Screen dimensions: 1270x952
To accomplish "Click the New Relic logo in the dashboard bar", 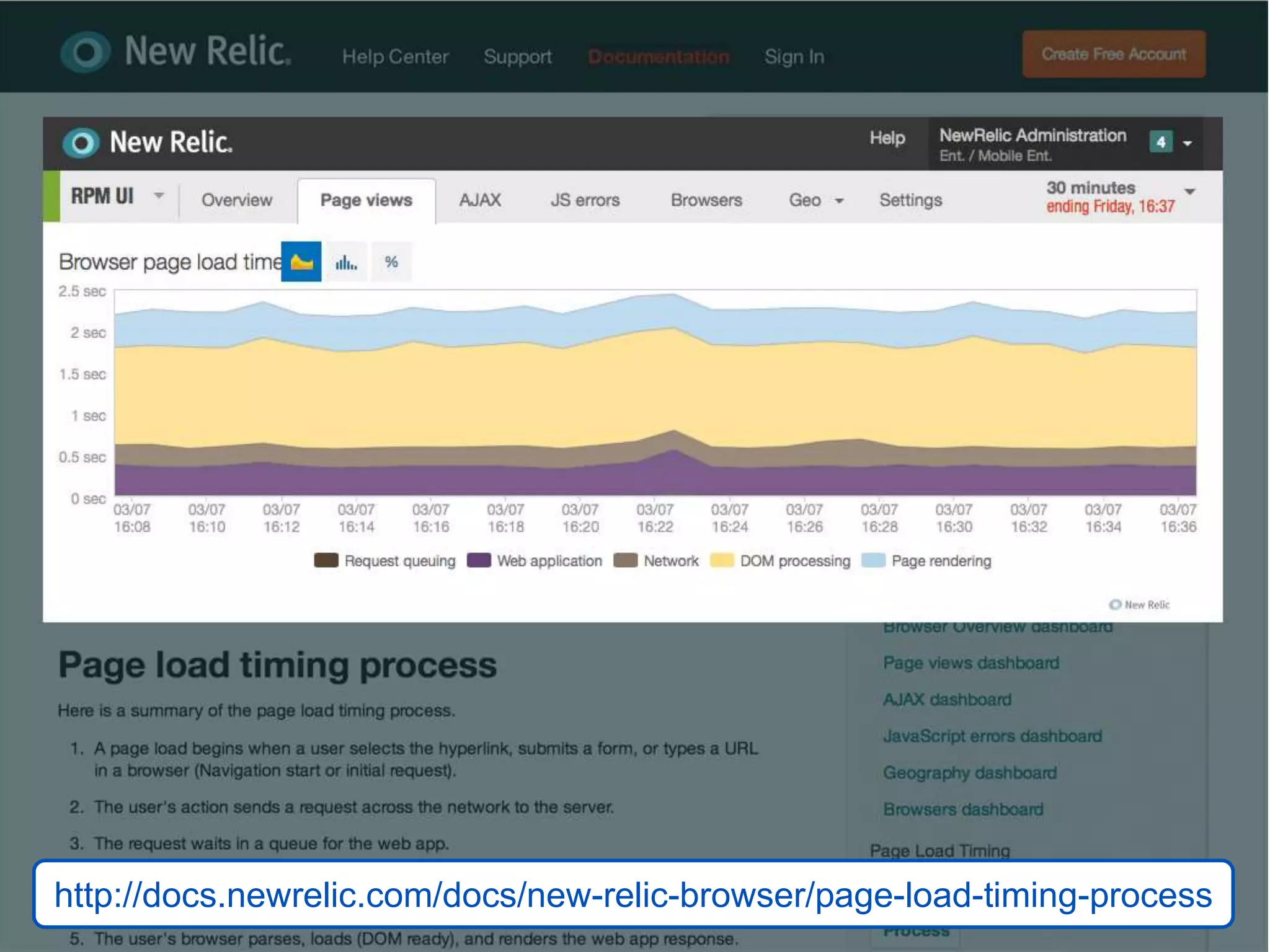I will (x=148, y=143).
